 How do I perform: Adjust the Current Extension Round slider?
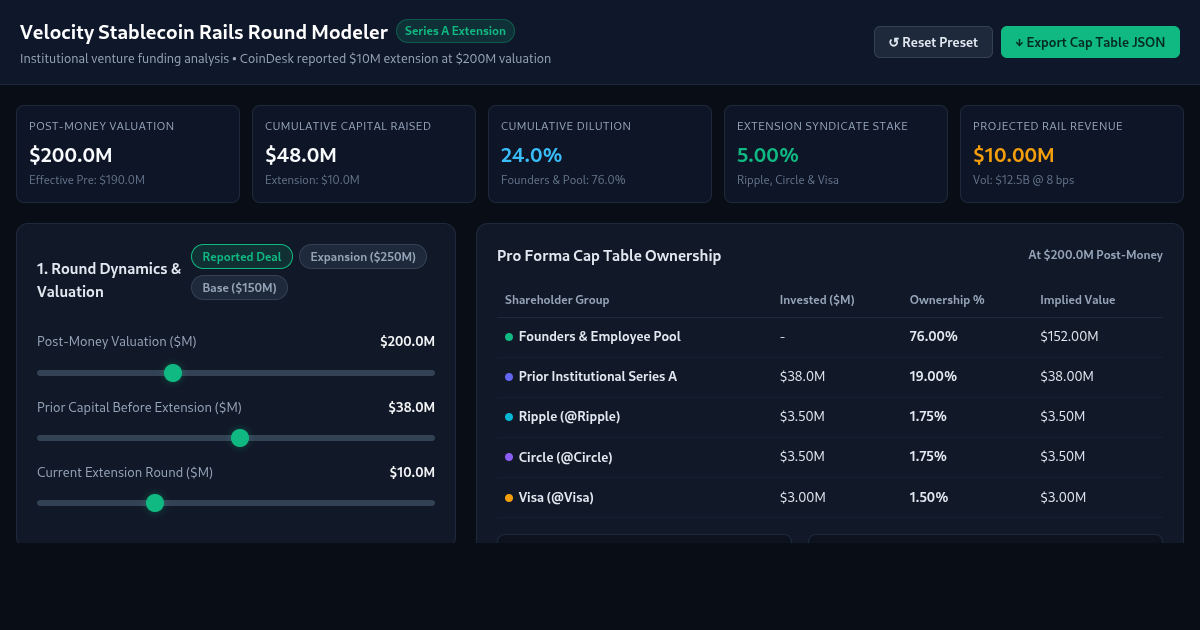[x=236, y=503]
